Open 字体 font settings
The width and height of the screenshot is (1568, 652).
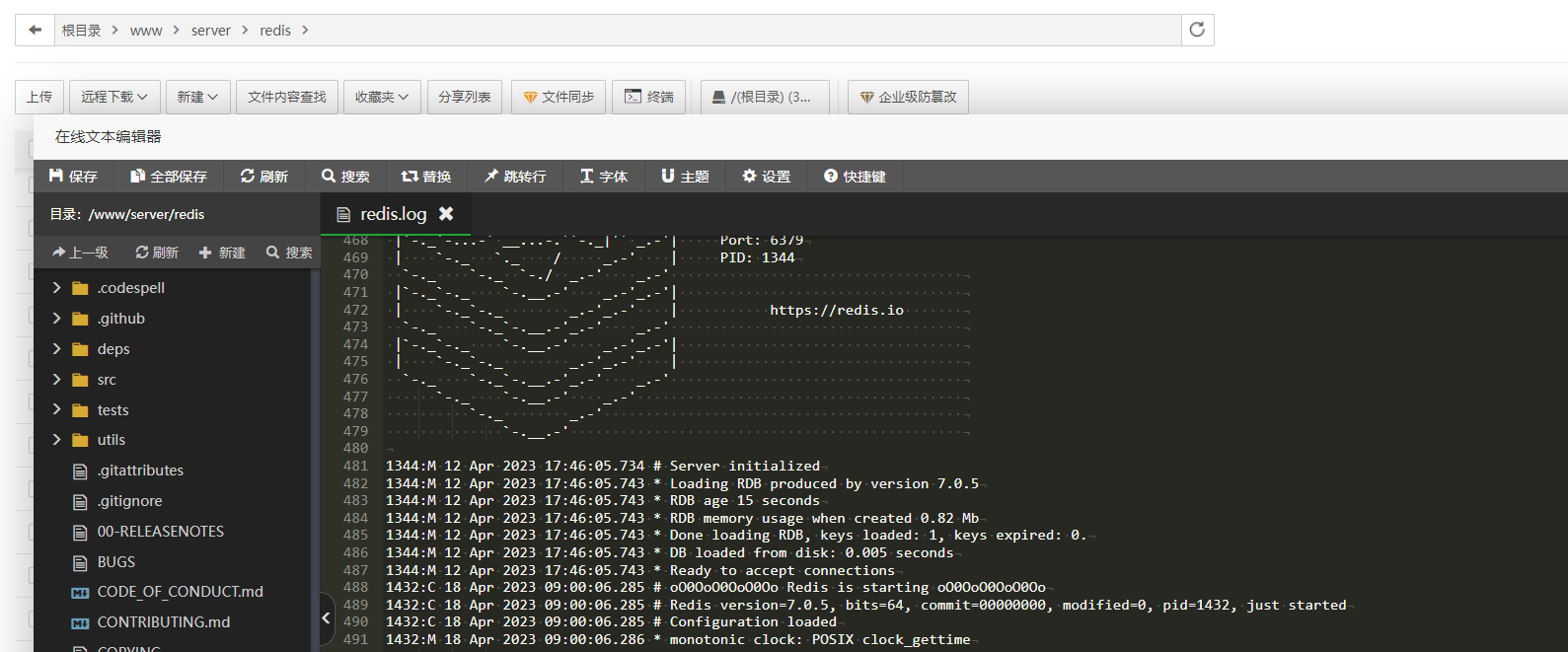coord(604,176)
